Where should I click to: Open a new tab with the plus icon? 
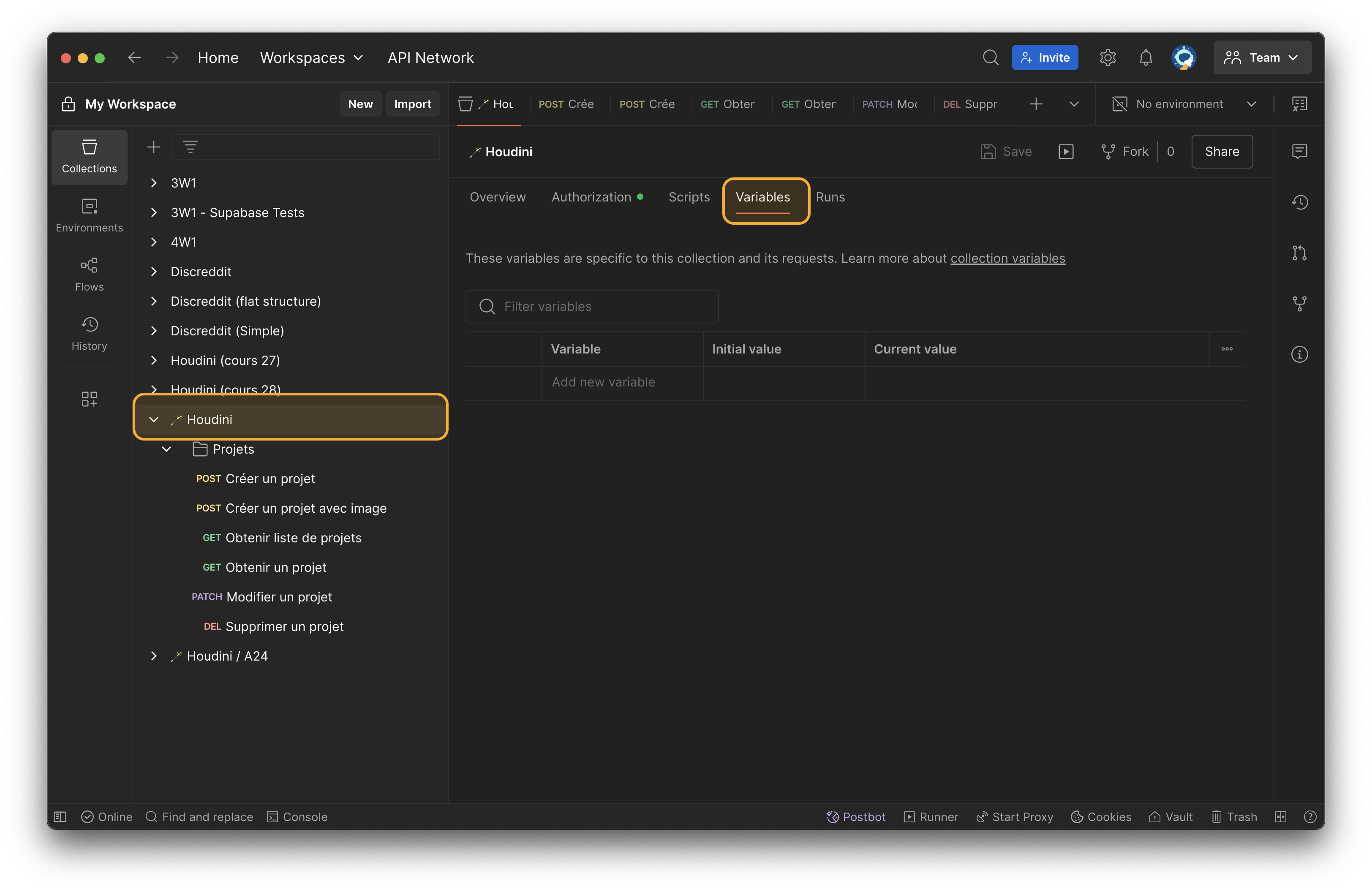coord(1036,104)
